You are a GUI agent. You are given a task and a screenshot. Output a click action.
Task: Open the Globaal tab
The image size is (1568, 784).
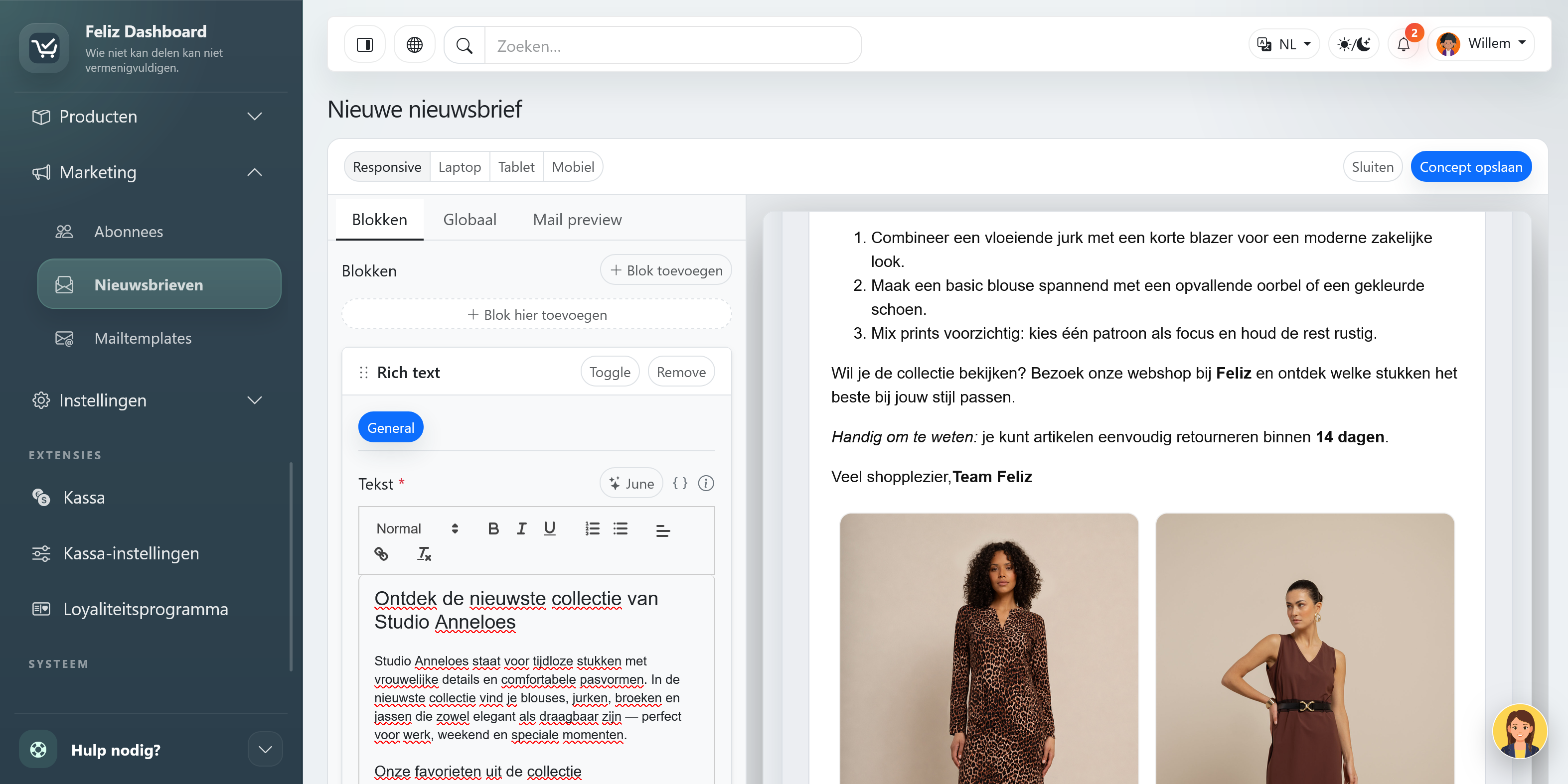click(470, 220)
